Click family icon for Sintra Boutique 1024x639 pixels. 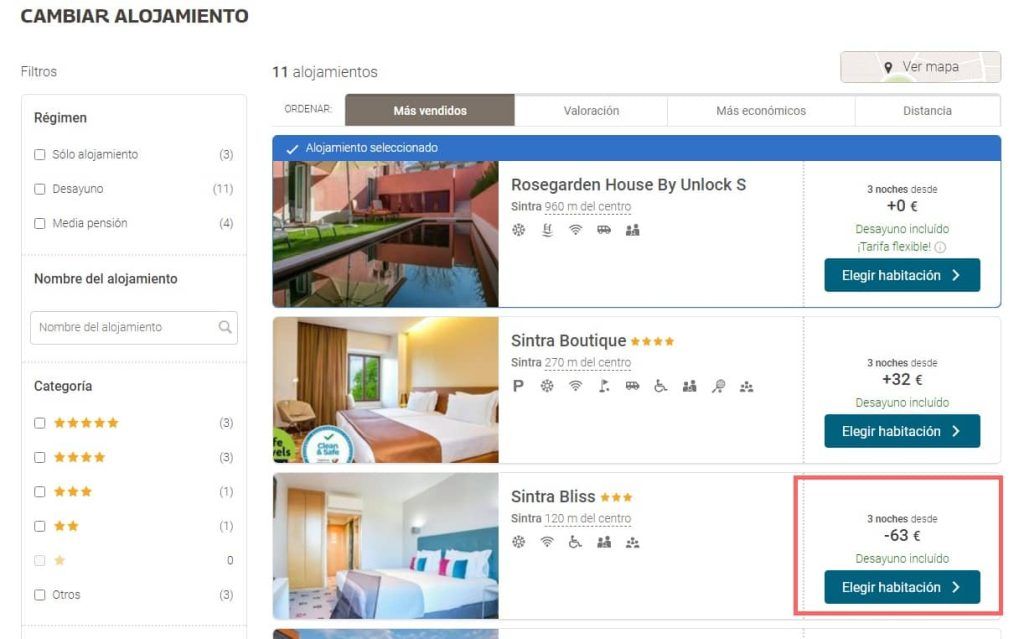pos(690,386)
